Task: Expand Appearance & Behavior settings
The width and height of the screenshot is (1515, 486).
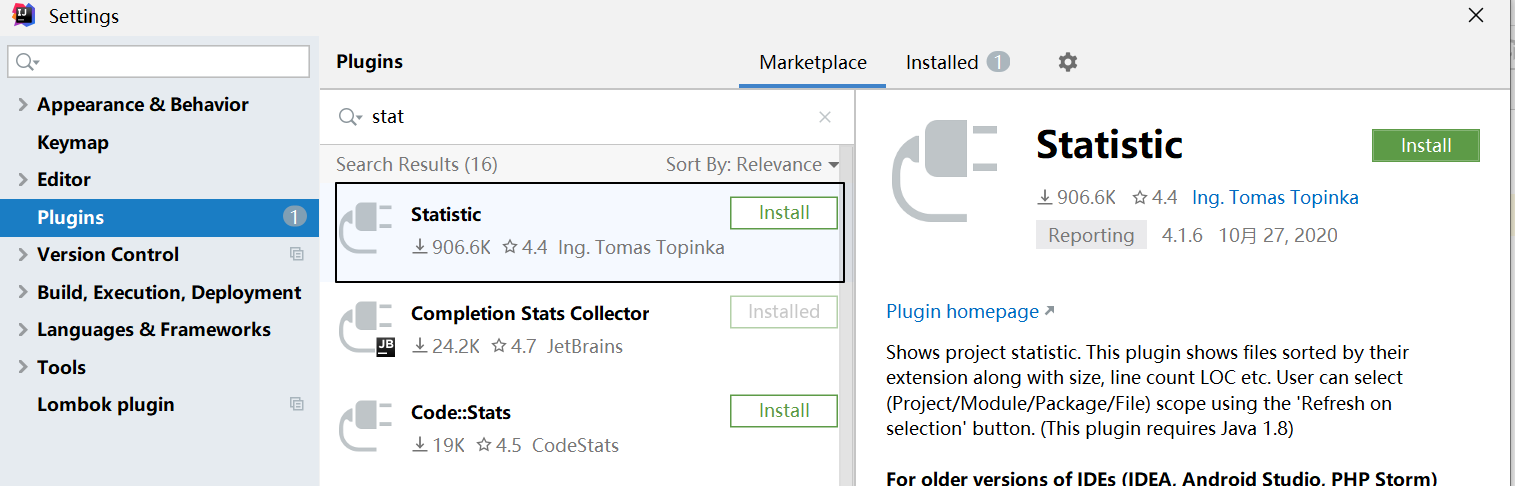Action: click(23, 105)
